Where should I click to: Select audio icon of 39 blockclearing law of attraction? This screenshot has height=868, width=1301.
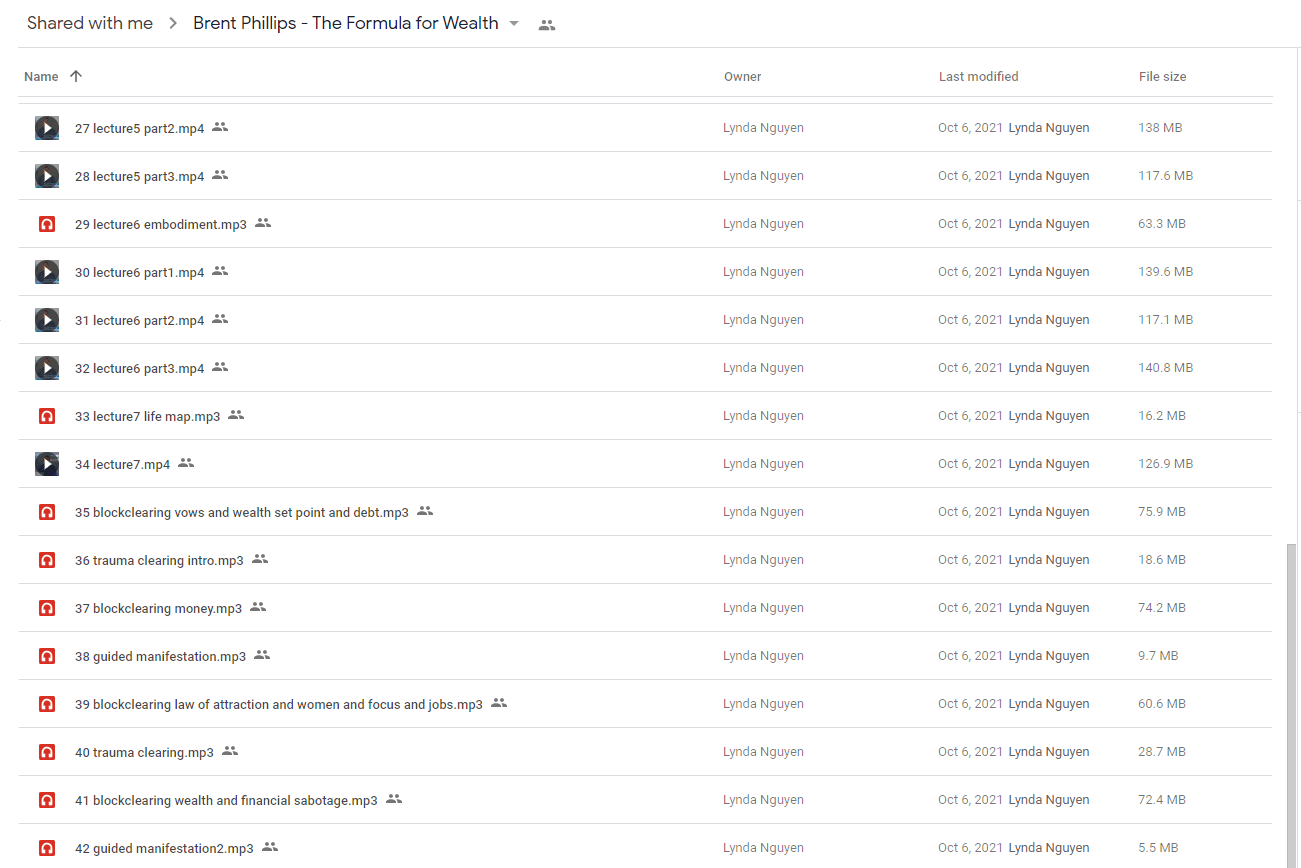47,704
